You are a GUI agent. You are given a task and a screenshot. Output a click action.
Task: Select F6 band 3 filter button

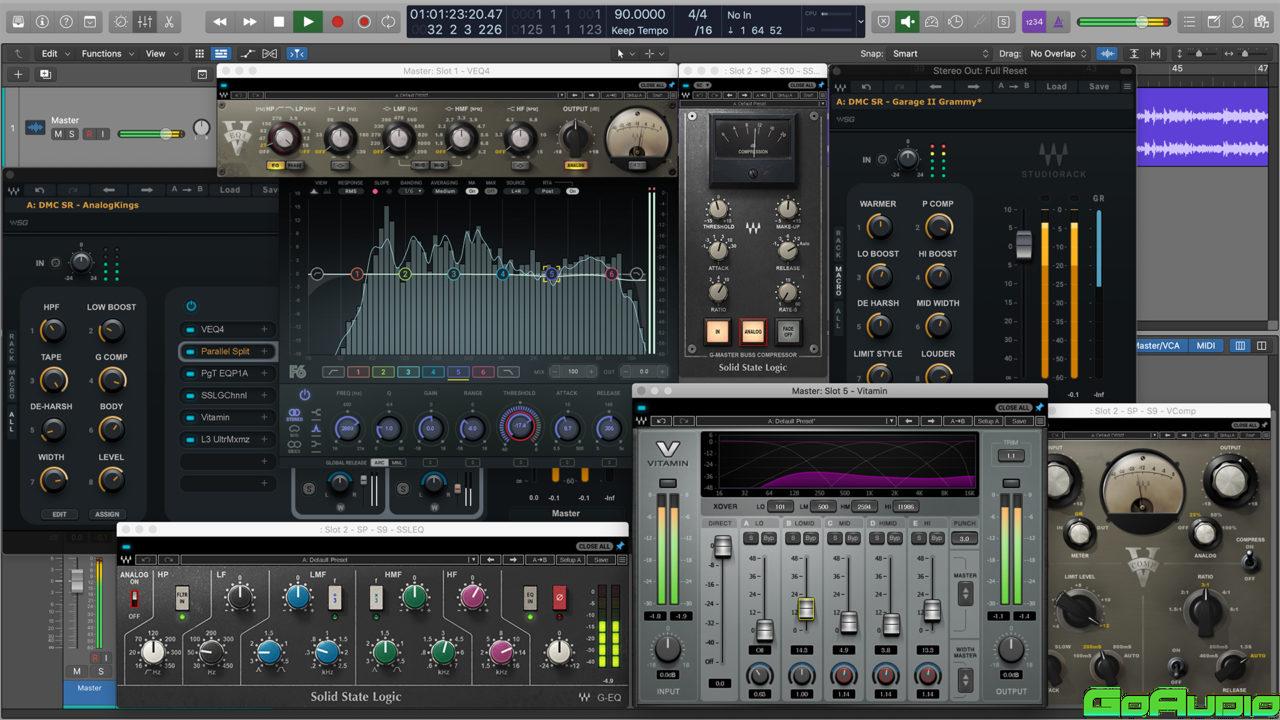[x=407, y=372]
